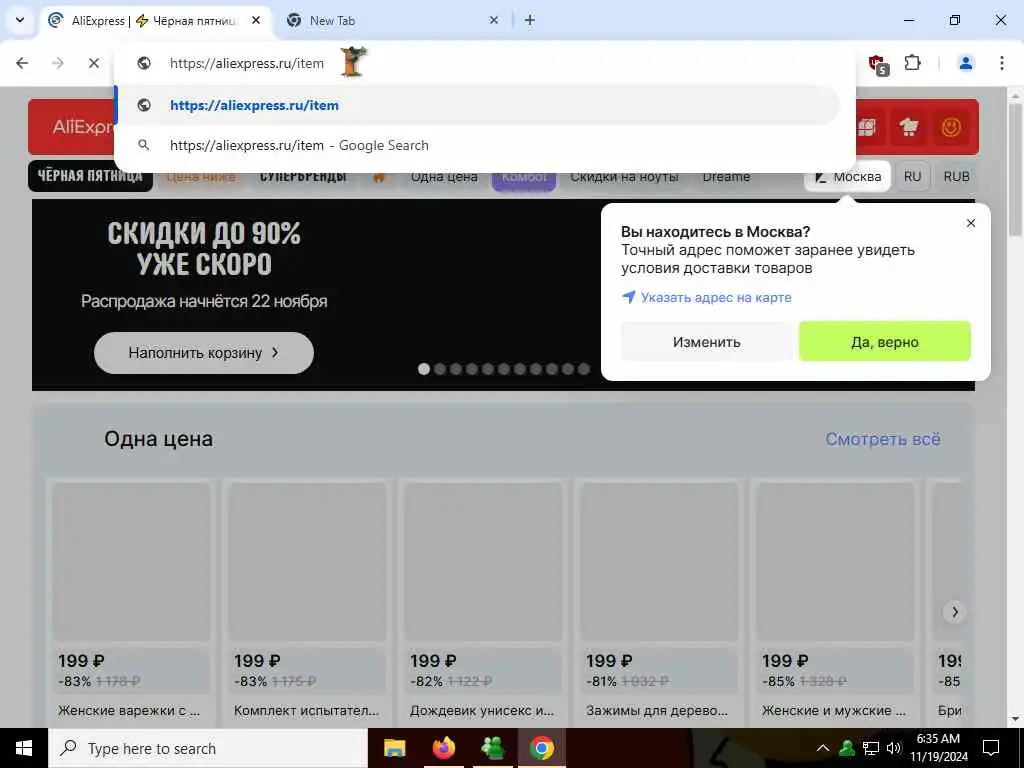The width and height of the screenshot is (1024, 768).
Task: Click the Одна цена section heading
Action: 159,439
